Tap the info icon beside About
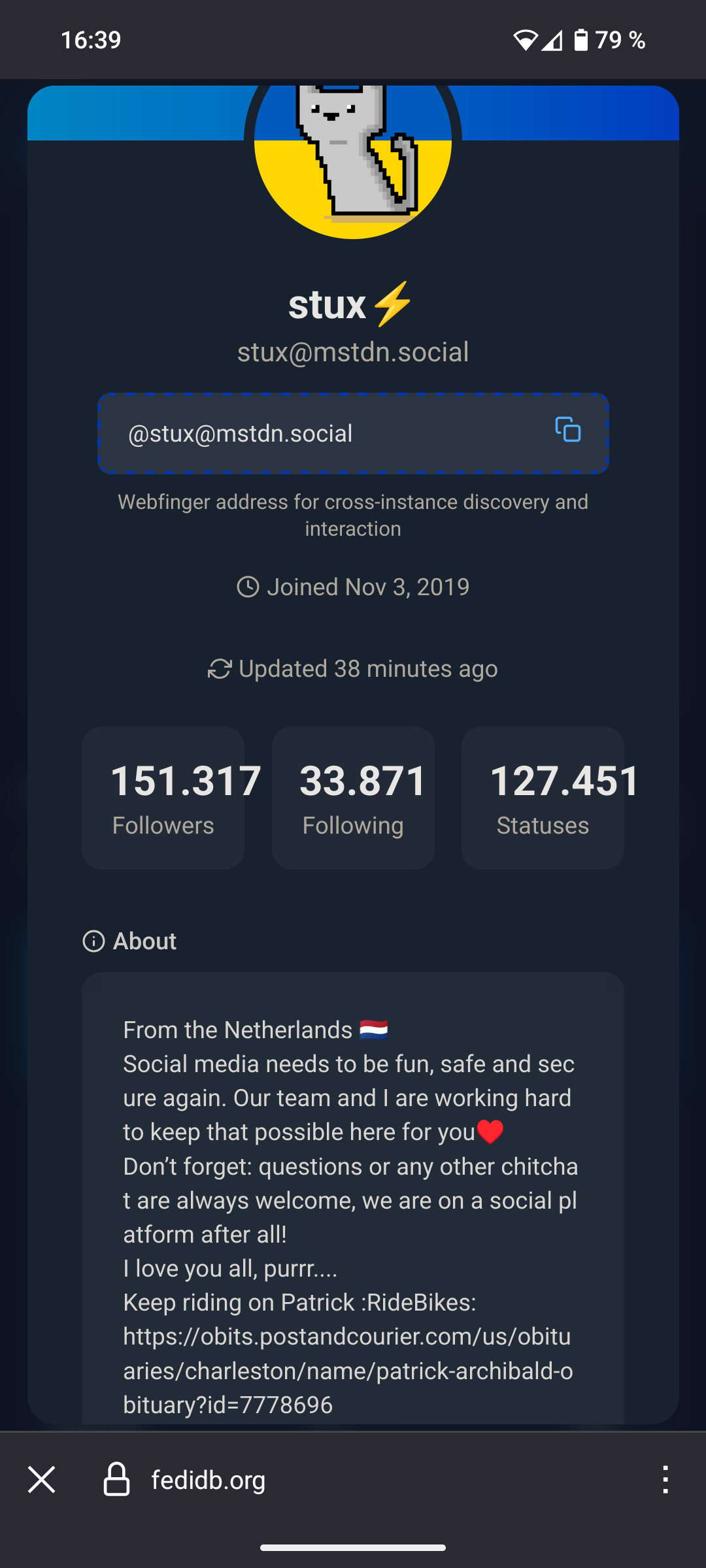This screenshot has height=1568, width=706. tap(93, 941)
